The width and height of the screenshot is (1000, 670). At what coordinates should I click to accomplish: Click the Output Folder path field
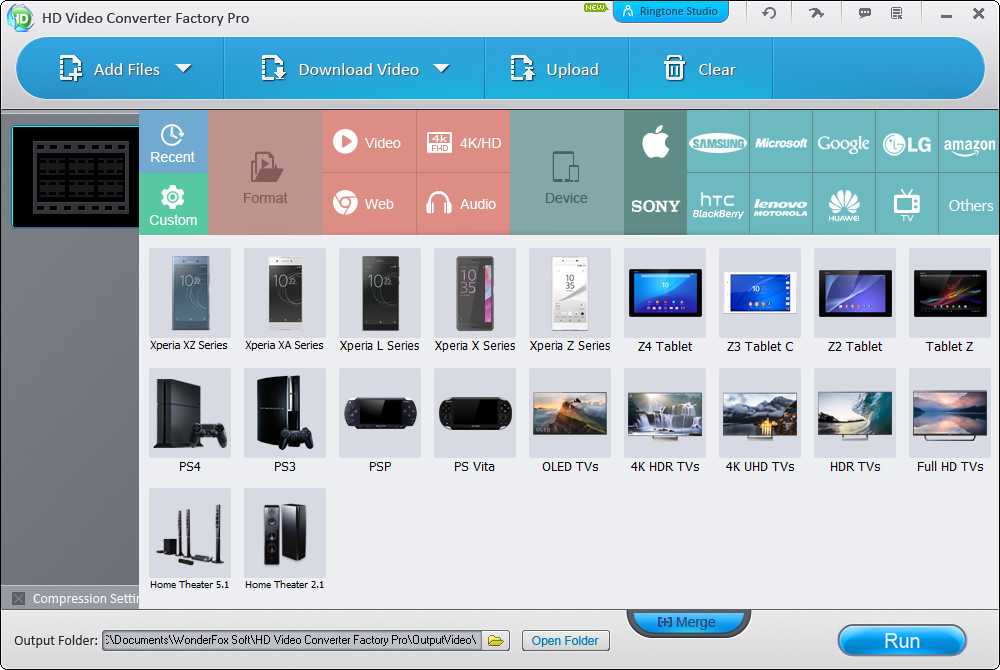click(x=292, y=640)
